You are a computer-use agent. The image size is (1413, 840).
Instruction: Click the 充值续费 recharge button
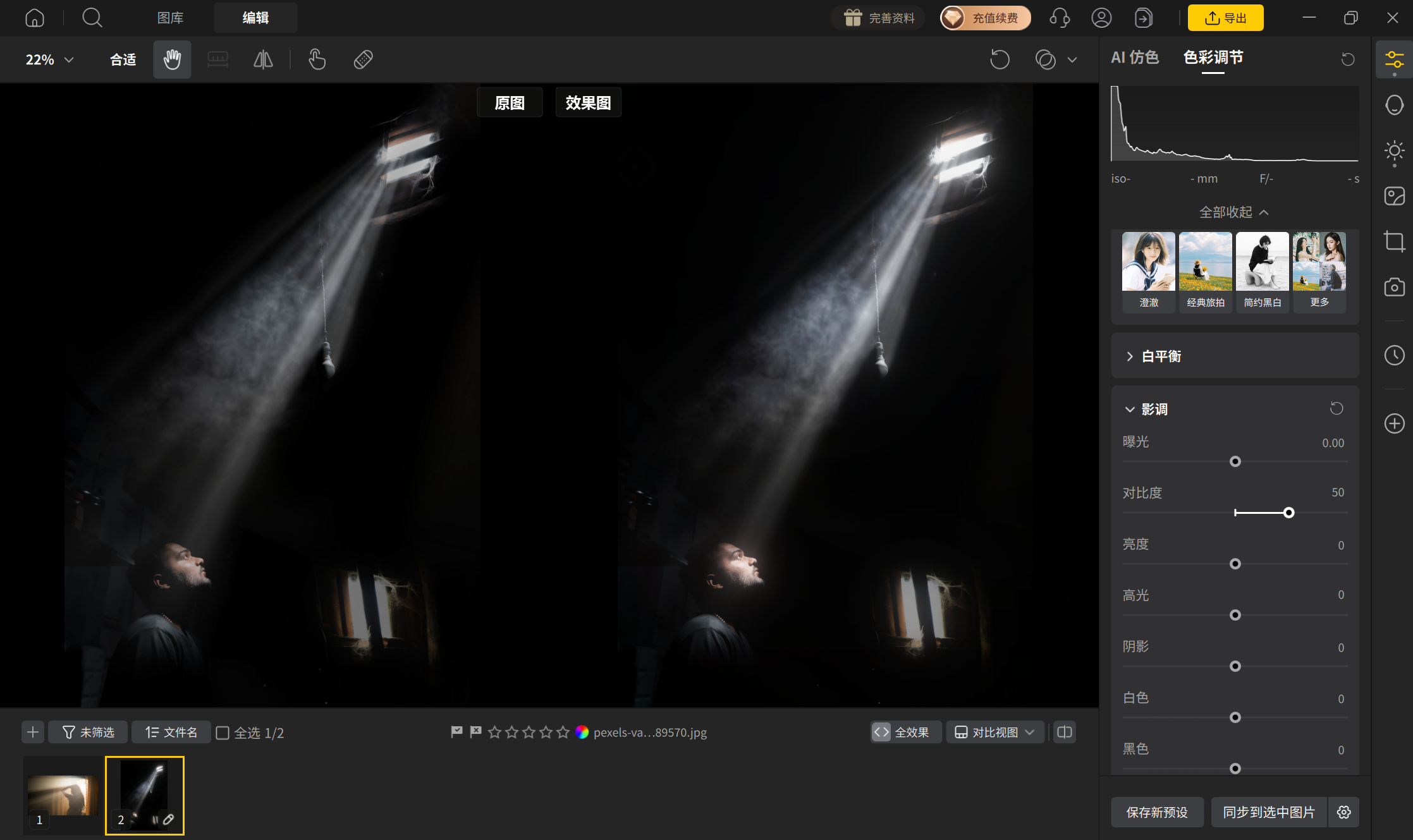[x=985, y=18]
